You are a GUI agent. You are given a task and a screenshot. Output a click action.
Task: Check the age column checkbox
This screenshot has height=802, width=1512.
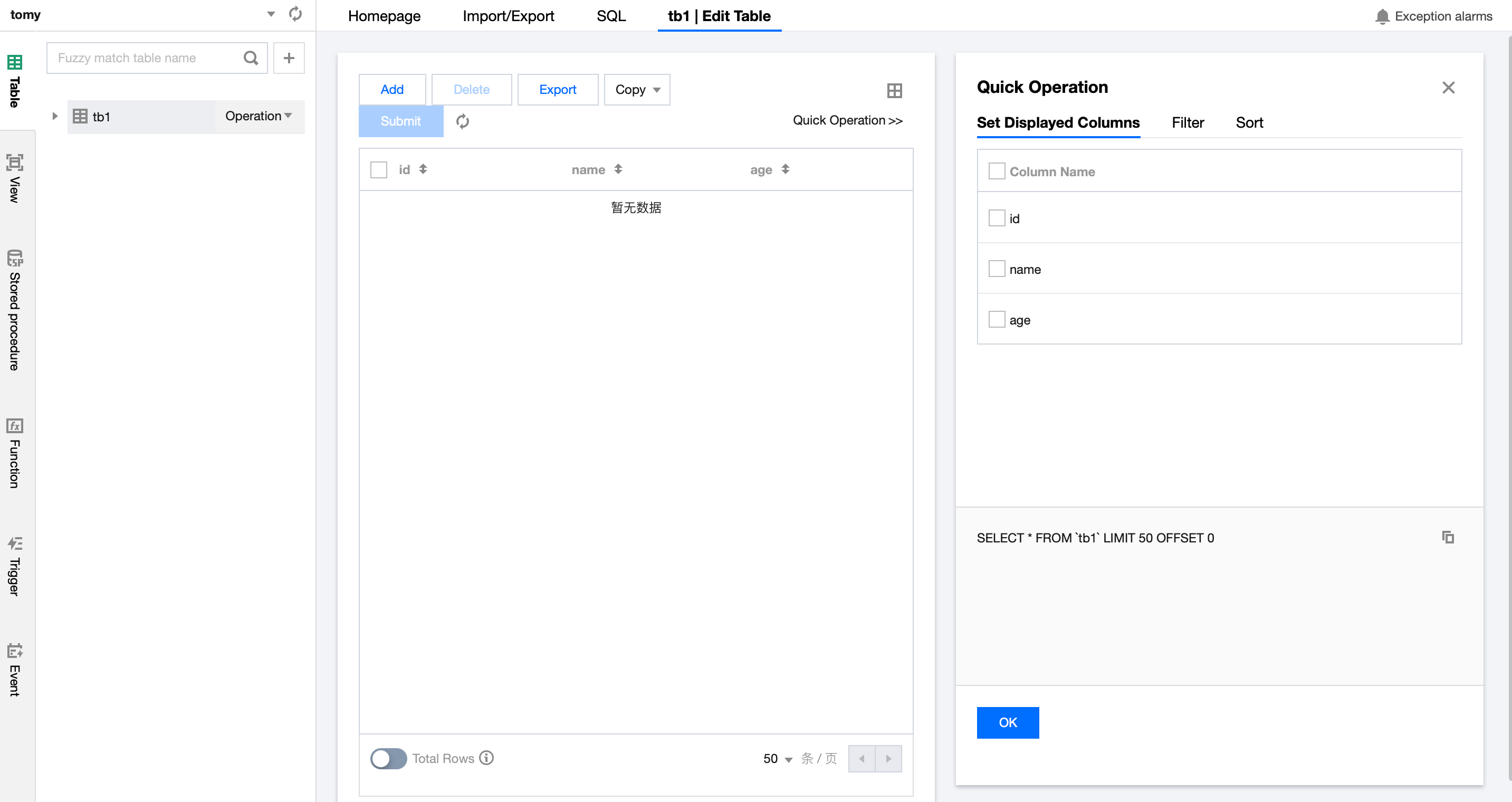pos(997,320)
